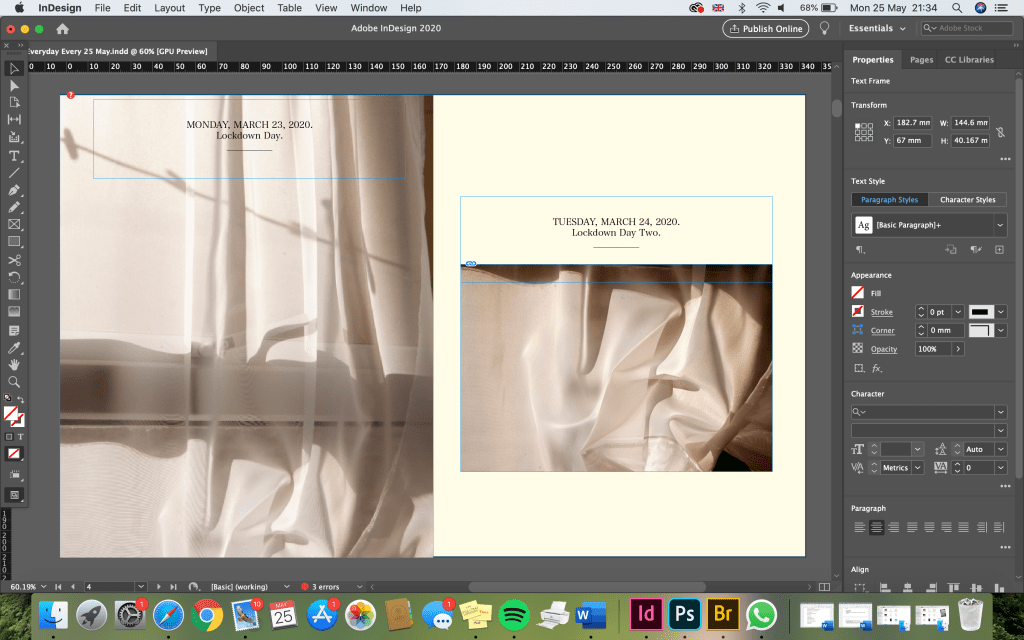The image size is (1024, 640).
Task: Click the Fill color swatch in Appearance
Action: pos(857,293)
